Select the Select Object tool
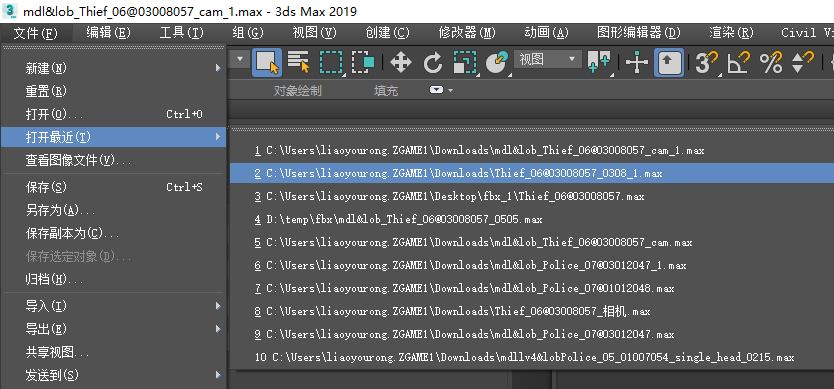Image resolution: width=834 pixels, height=389 pixels. (267, 62)
